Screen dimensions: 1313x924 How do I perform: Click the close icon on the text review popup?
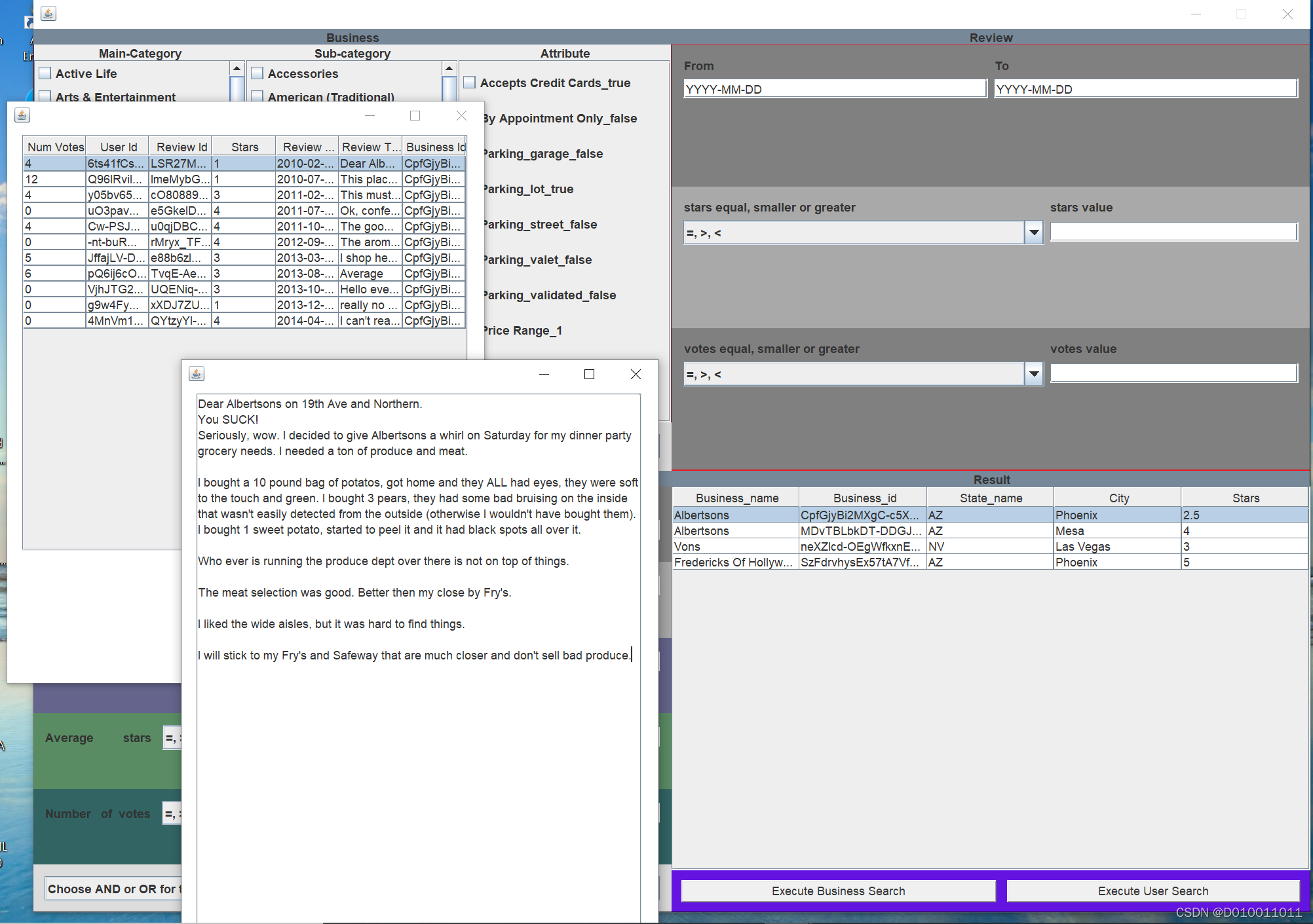(636, 374)
